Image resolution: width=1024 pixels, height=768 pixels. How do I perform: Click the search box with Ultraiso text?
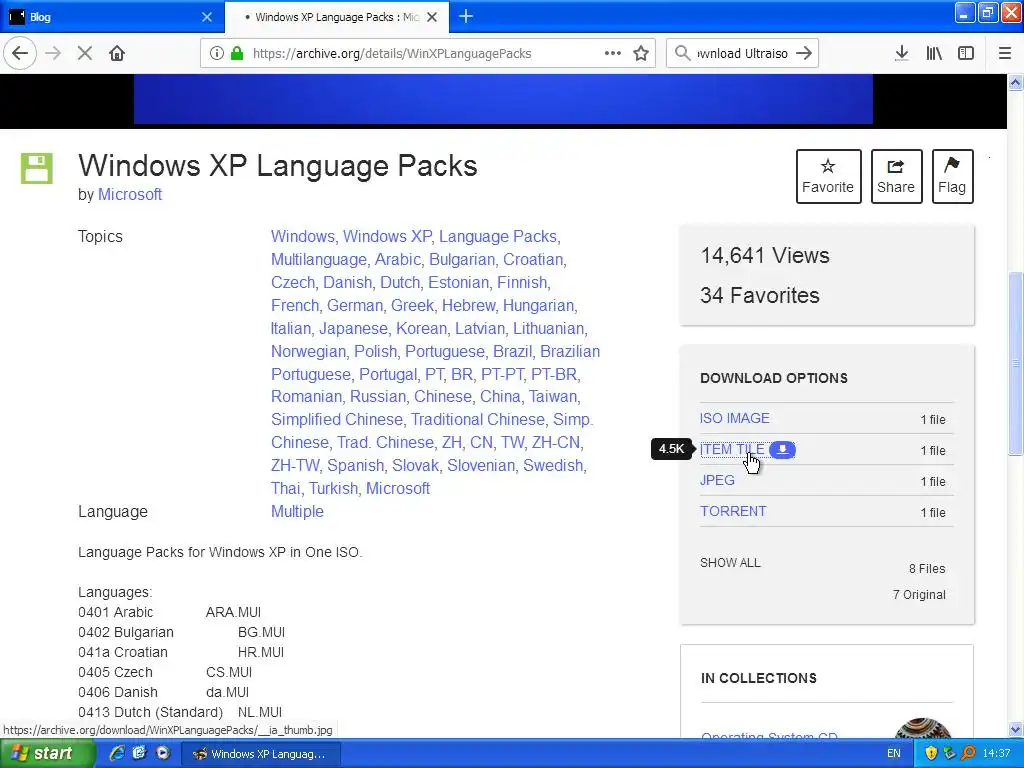point(743,54)
